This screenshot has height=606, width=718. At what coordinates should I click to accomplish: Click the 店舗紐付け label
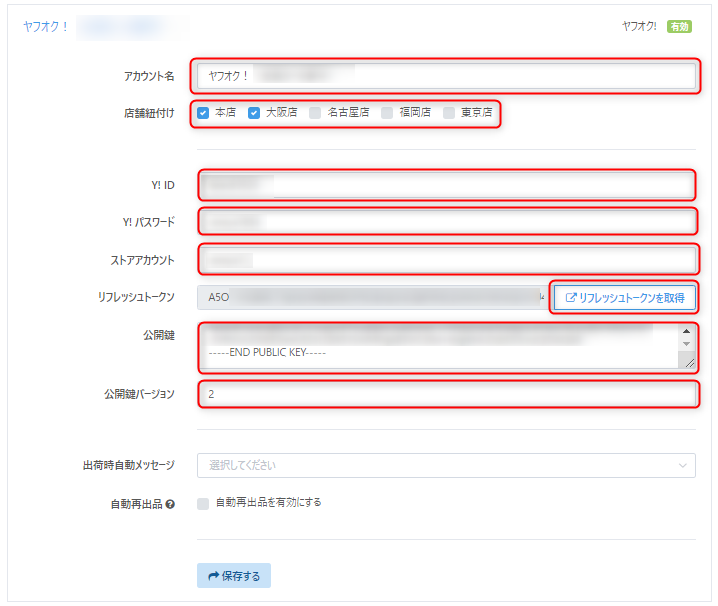click(149, 113)
